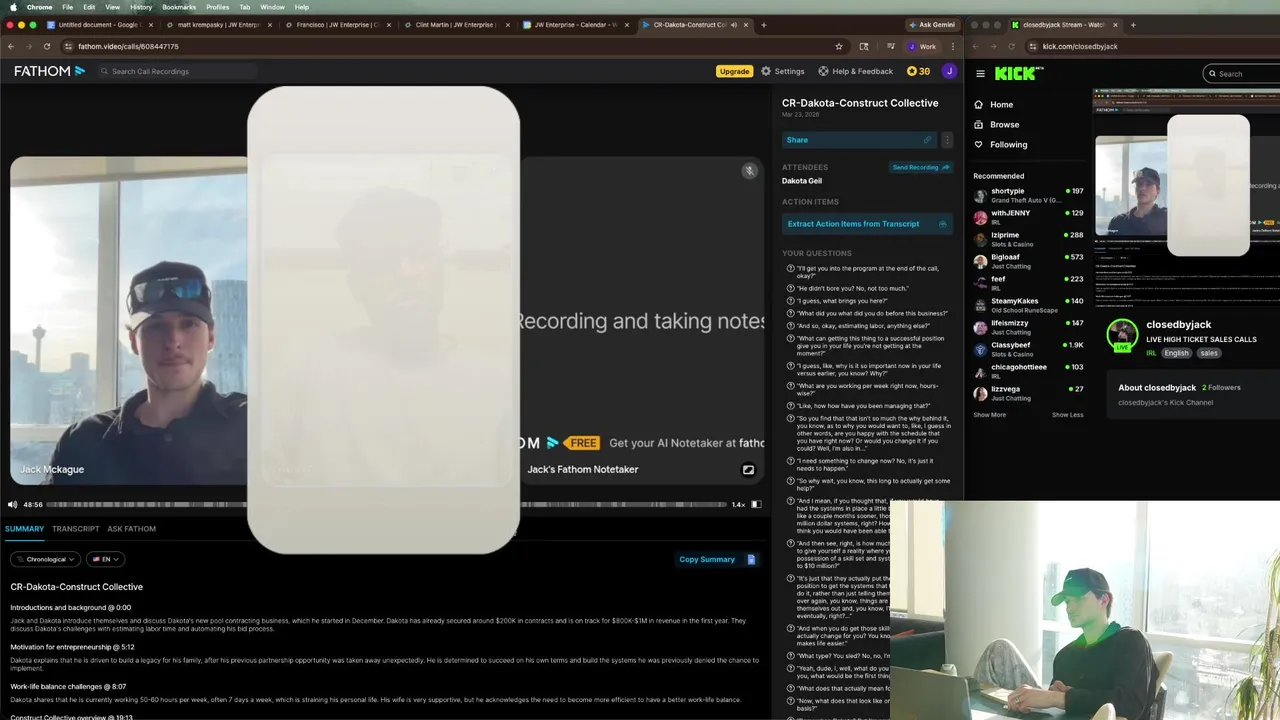1280x720 pixels.
Task: Jump to Motivation for entrepreneurship @ 5:12
Action: (72, 647)
